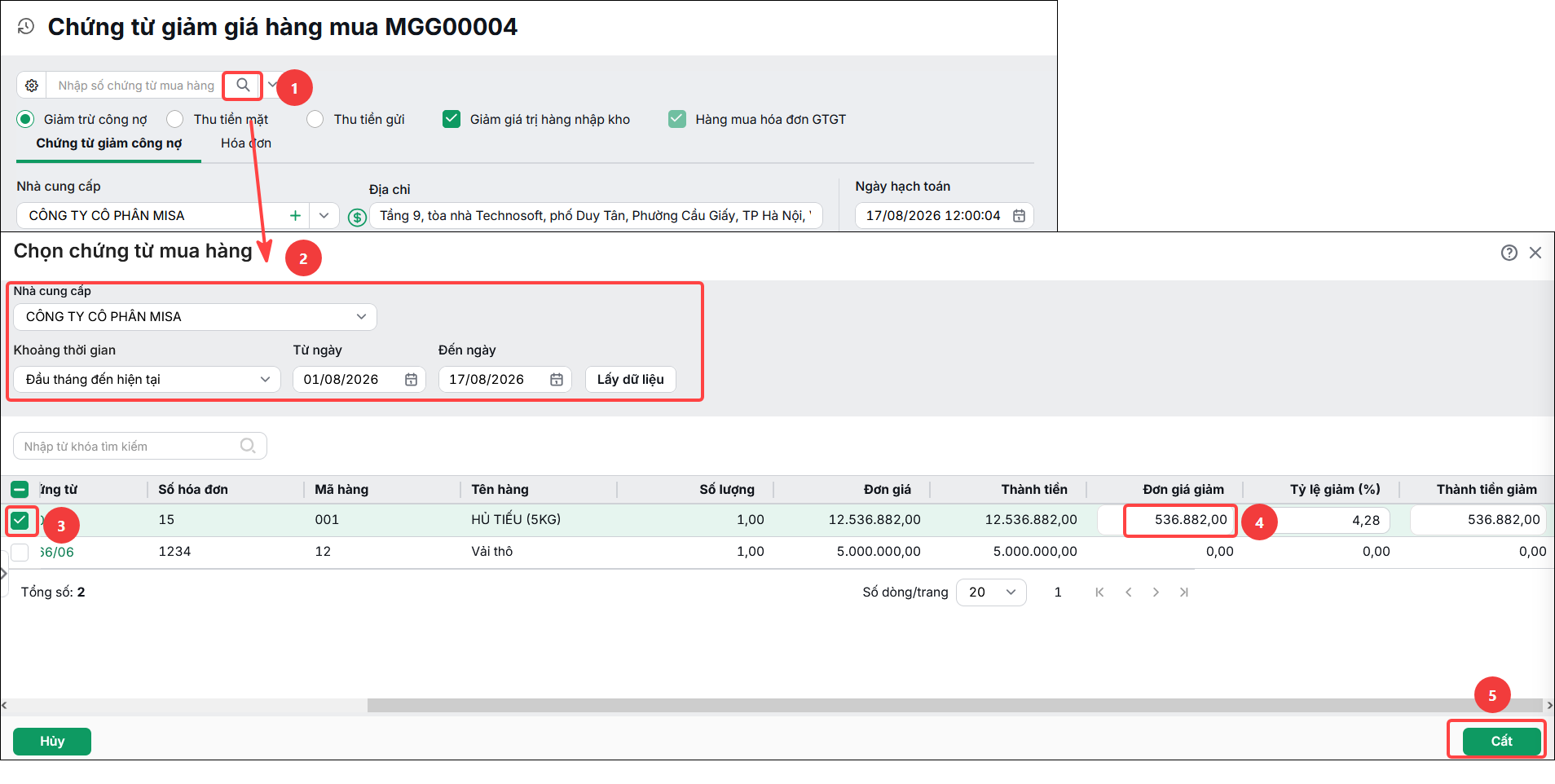The image size is (1555, 784).
Task: Toggle Hàng mua hóa đơn GTGT checkbox
Action: coord(676,119)
